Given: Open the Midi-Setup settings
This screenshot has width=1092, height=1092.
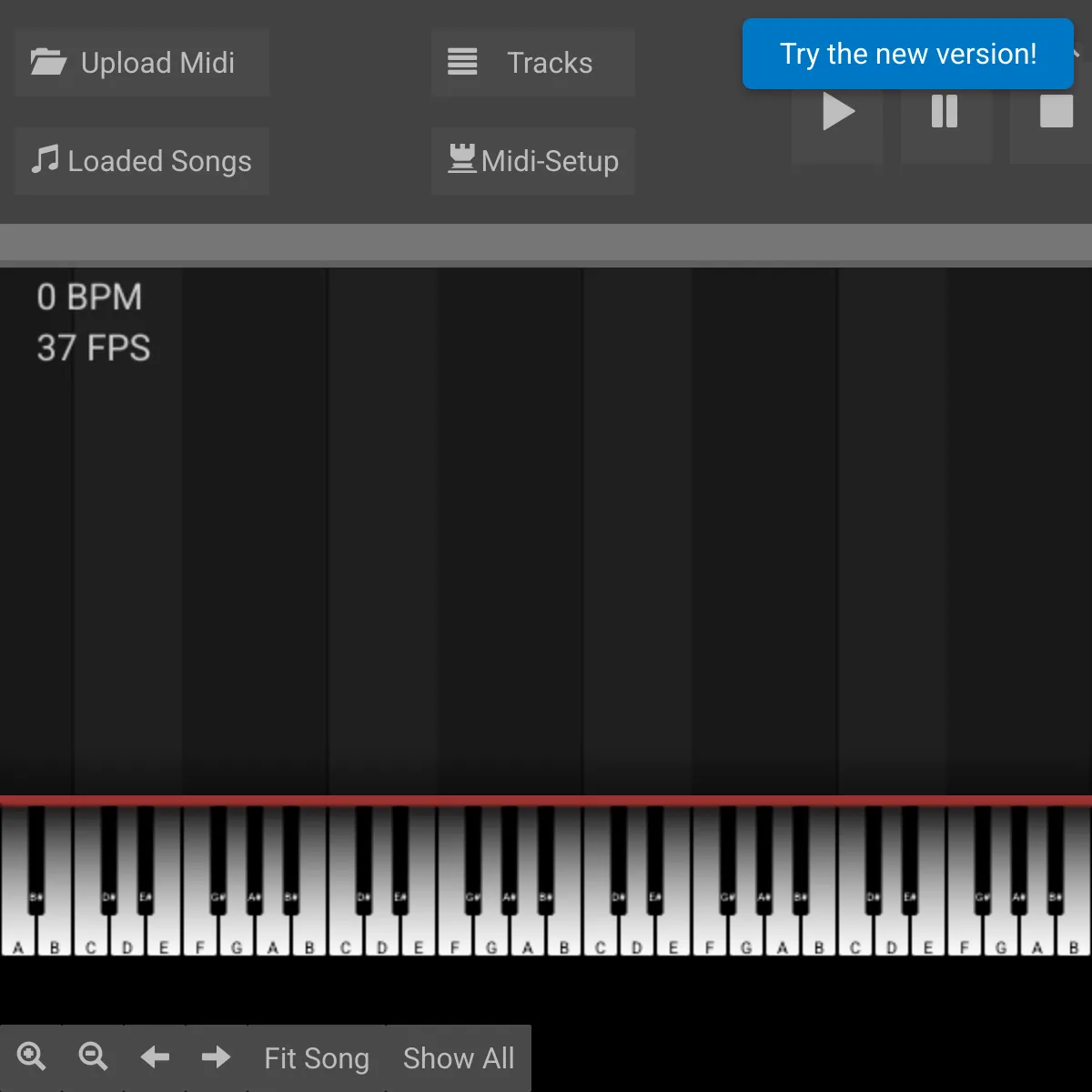Looking at the screenshot, I should pyautogui.click(x=533, y=161).
